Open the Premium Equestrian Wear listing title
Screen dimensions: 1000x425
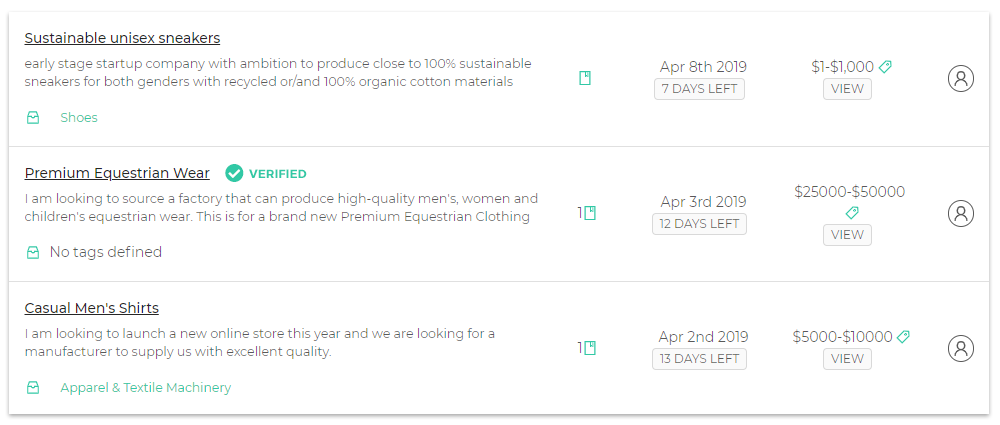pyautogui.click(x=117, y=173)
